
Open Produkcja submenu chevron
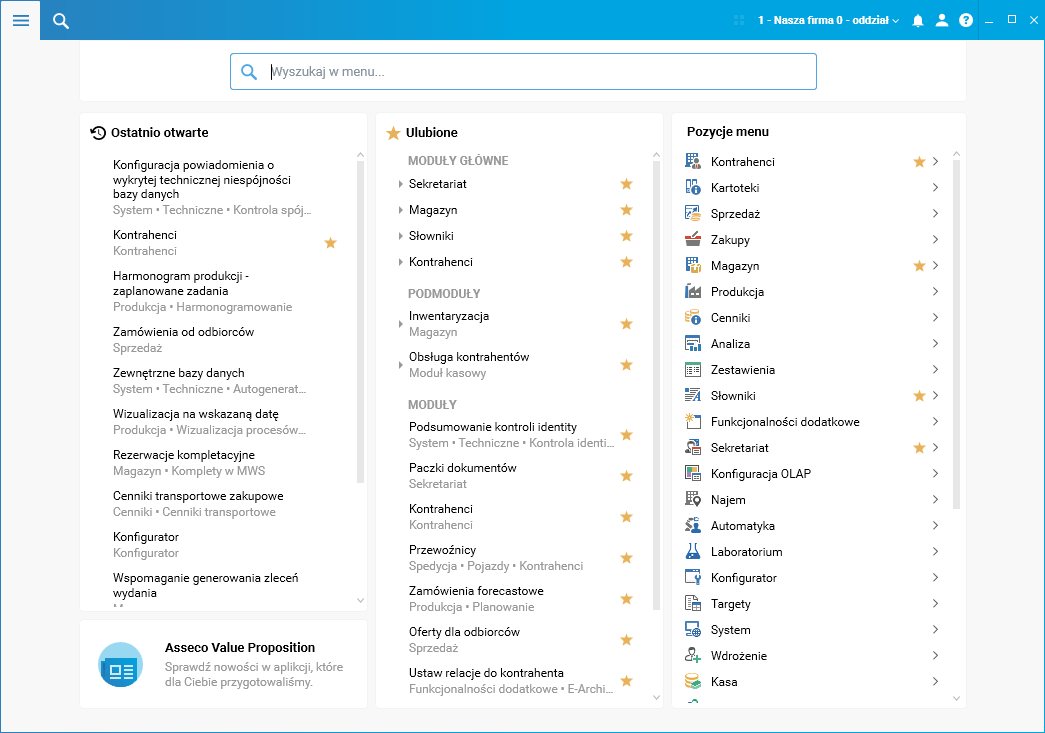[935, 291]
